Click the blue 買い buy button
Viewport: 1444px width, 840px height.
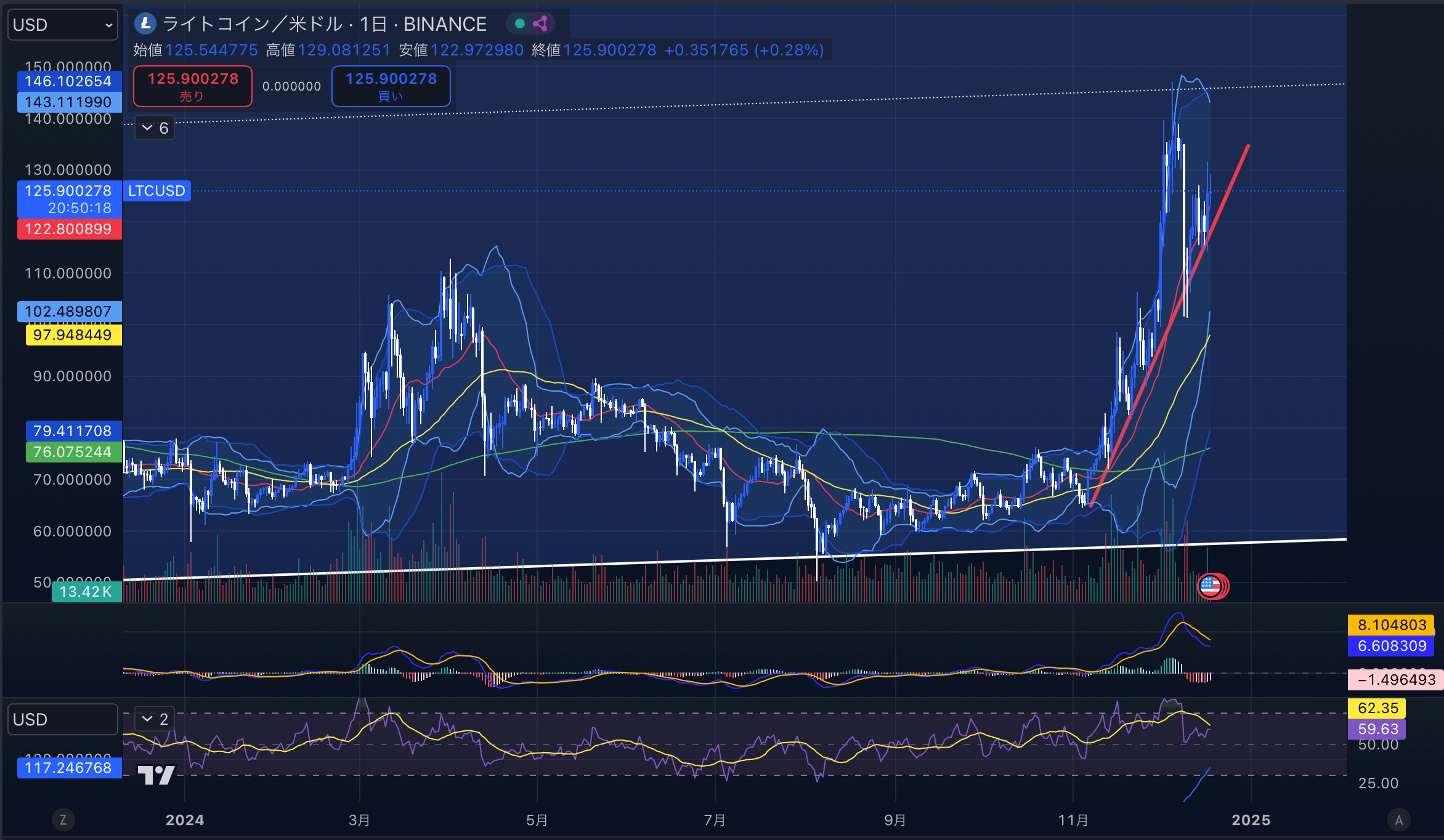click(x=391, y=86)
